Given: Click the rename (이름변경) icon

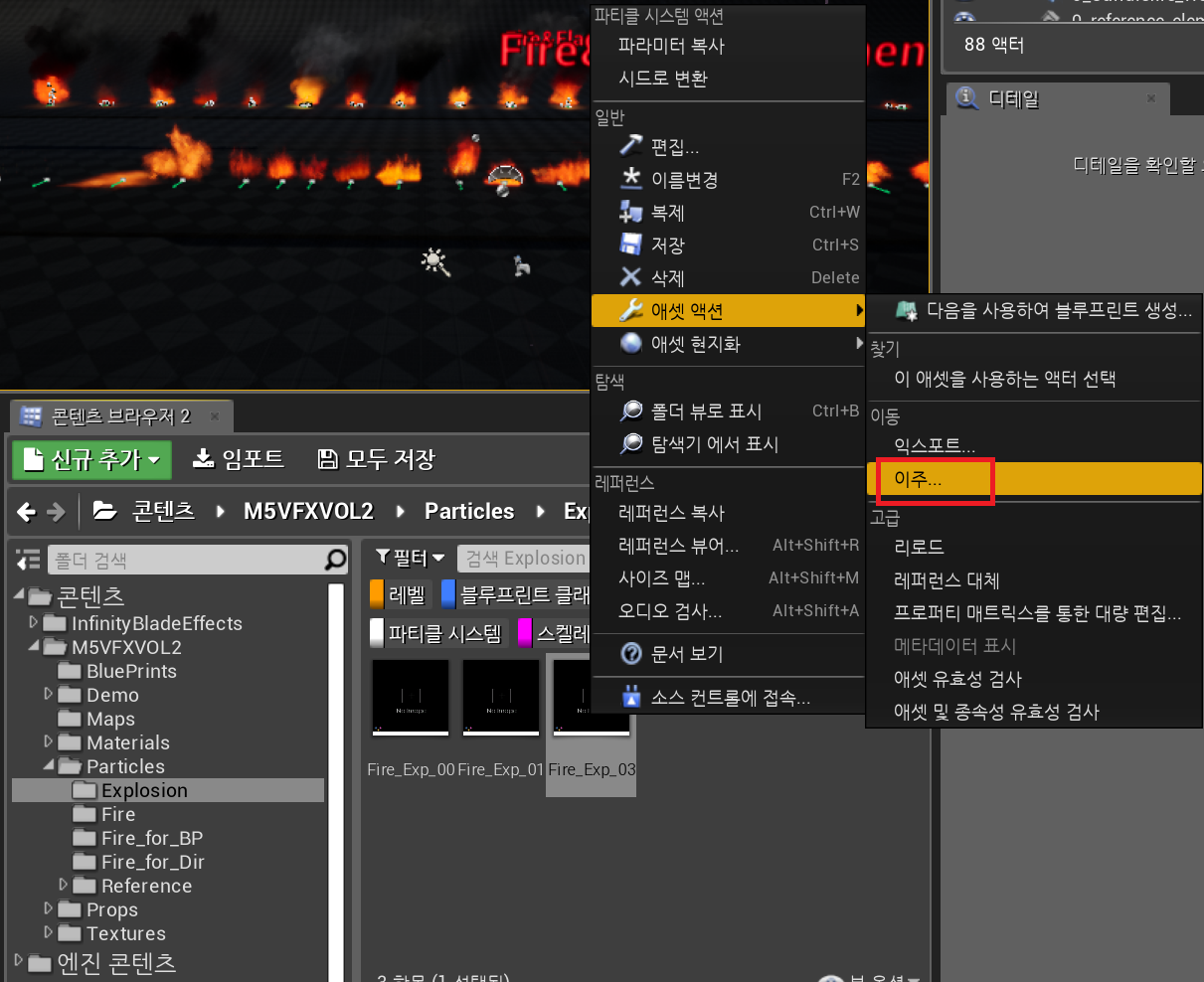Looking at the screenshot, I should pos(630,179).
